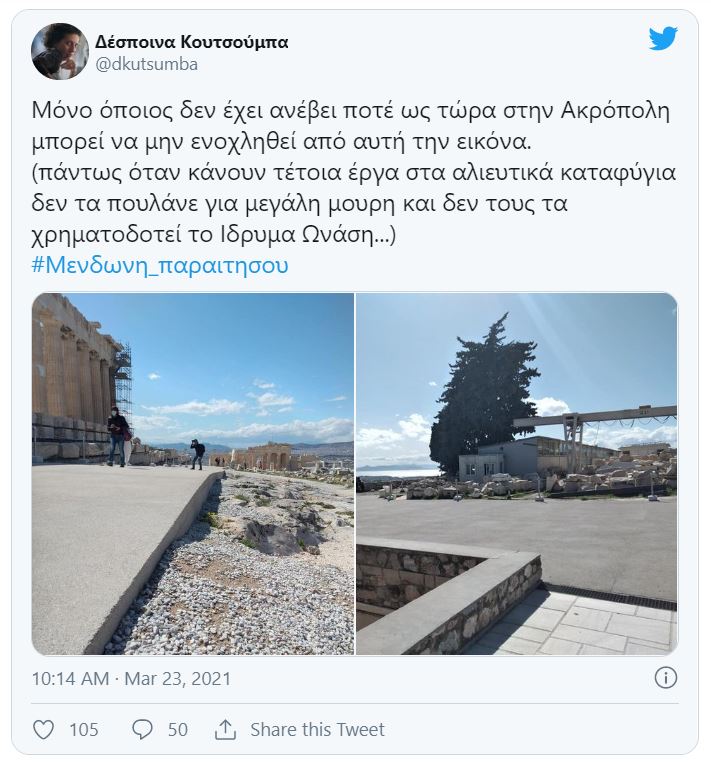The width and height of the screenshot is (711, 766).
Task: Visit the @dkutsumba handle
Action: pos(147,64)
